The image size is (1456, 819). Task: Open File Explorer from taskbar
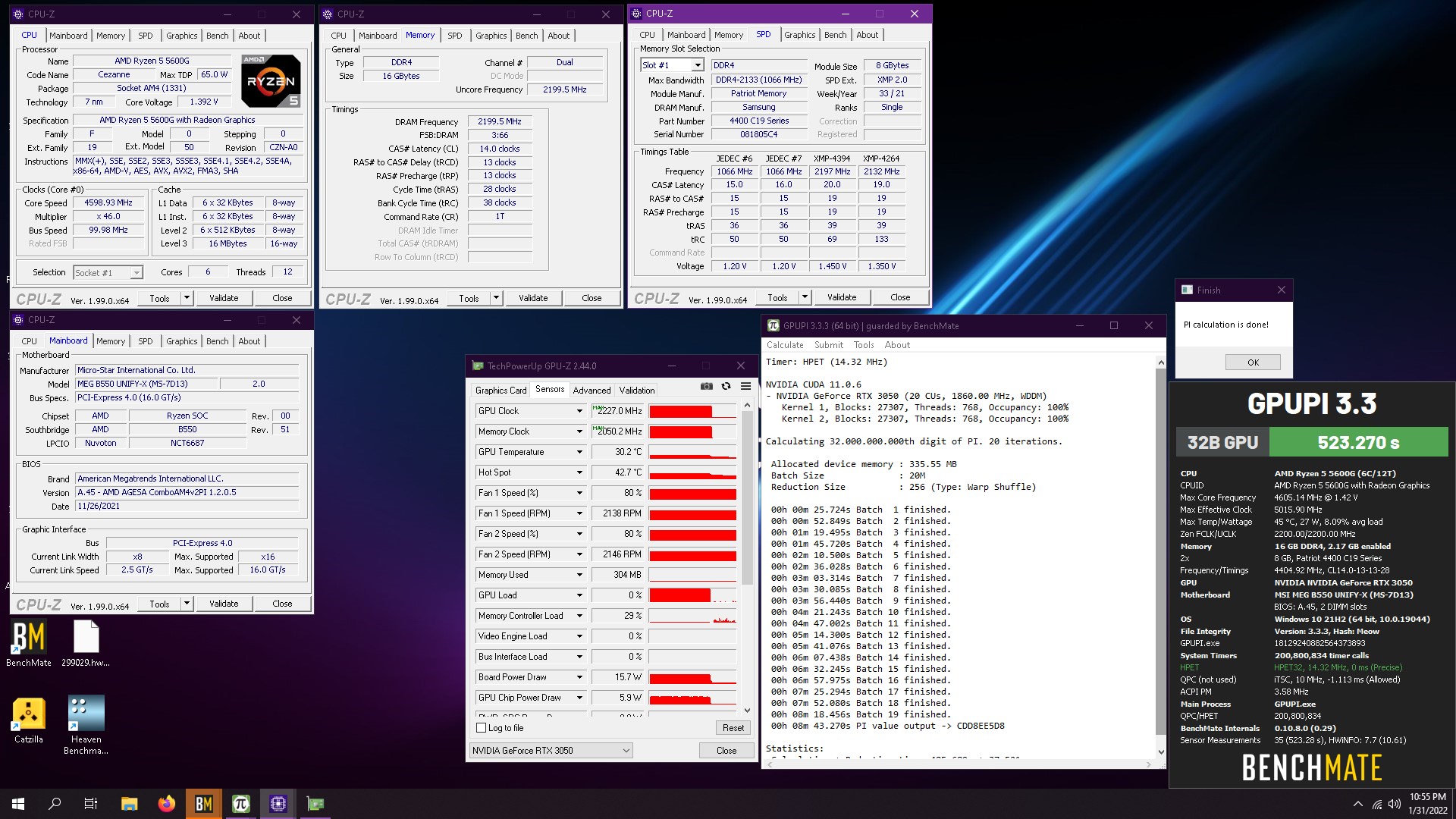click(x=129, y=804)
